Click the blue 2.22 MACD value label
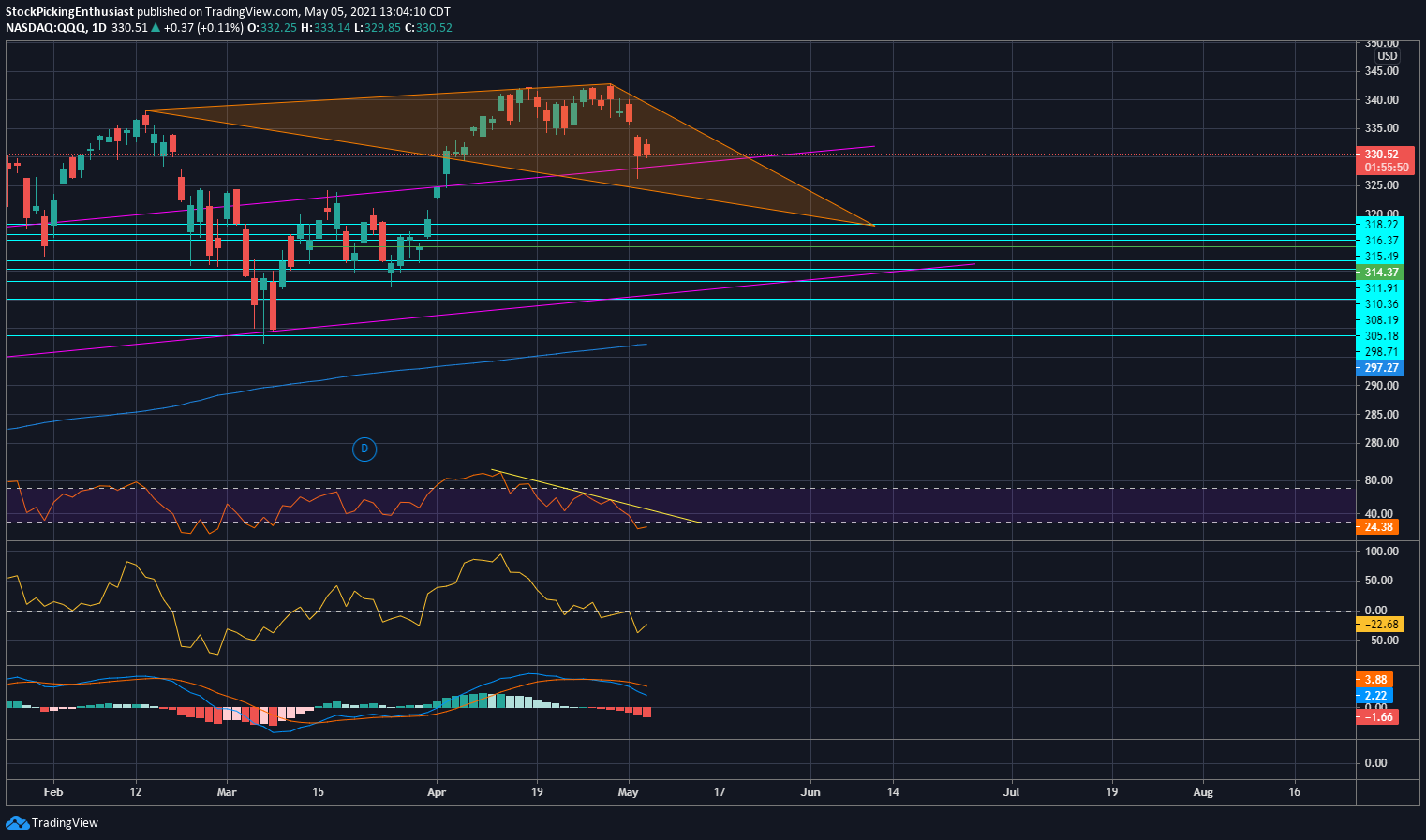The width and height of the screenshot is (1426, 840). click(1374, 696)
